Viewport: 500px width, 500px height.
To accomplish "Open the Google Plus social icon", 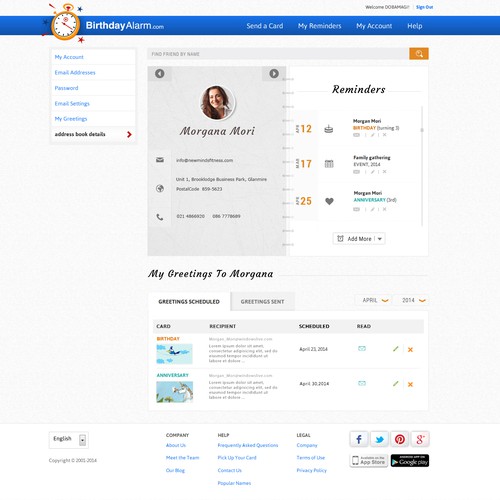I will pyautogui.click(x=420, y=439).
